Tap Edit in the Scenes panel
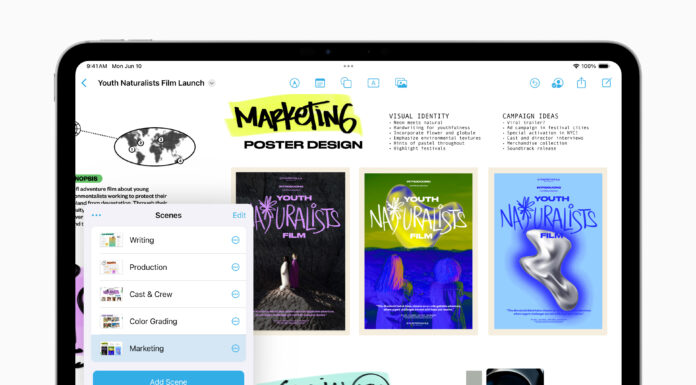 239,215
